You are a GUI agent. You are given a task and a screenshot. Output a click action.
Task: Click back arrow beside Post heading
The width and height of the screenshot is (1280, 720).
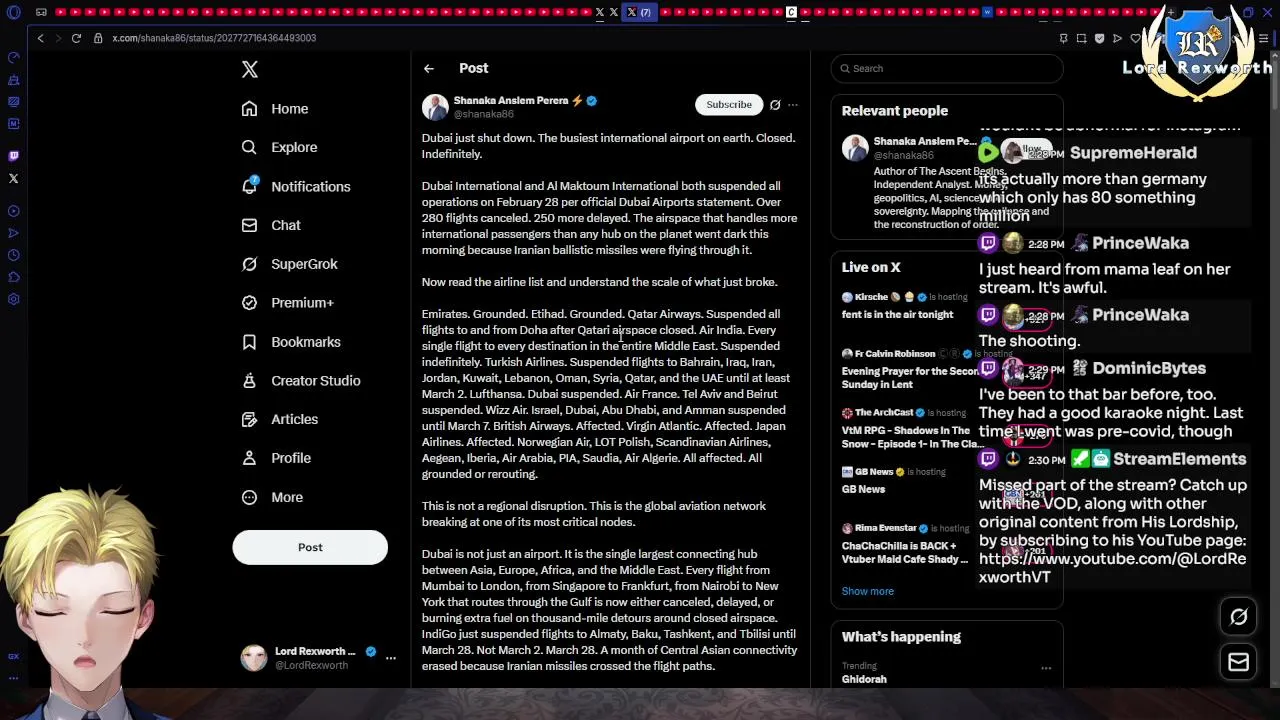tap(429, 68)
